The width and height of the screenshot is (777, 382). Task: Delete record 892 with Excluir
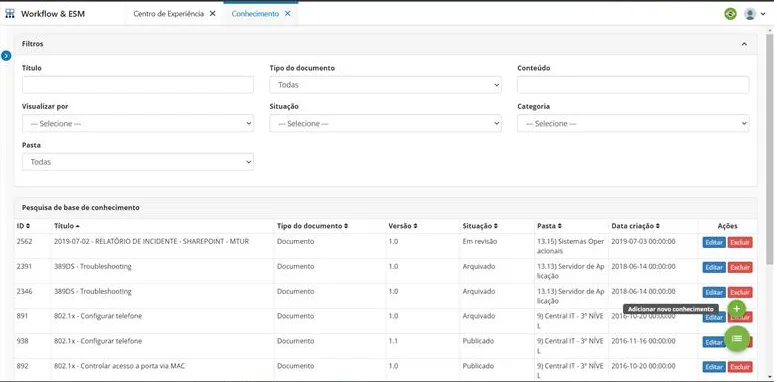click(x=740, y=367)
